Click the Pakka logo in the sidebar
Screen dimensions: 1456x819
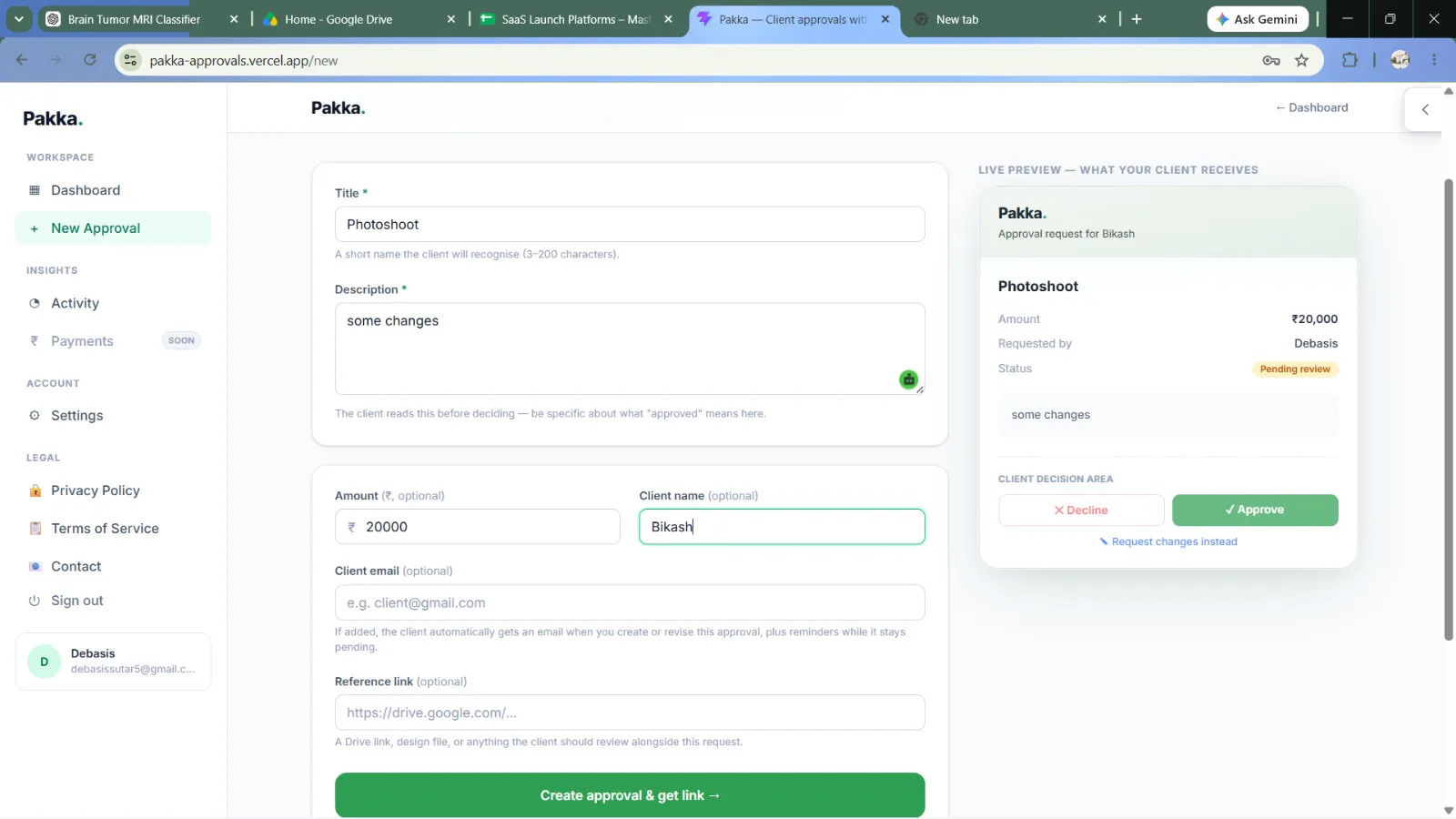53,118
